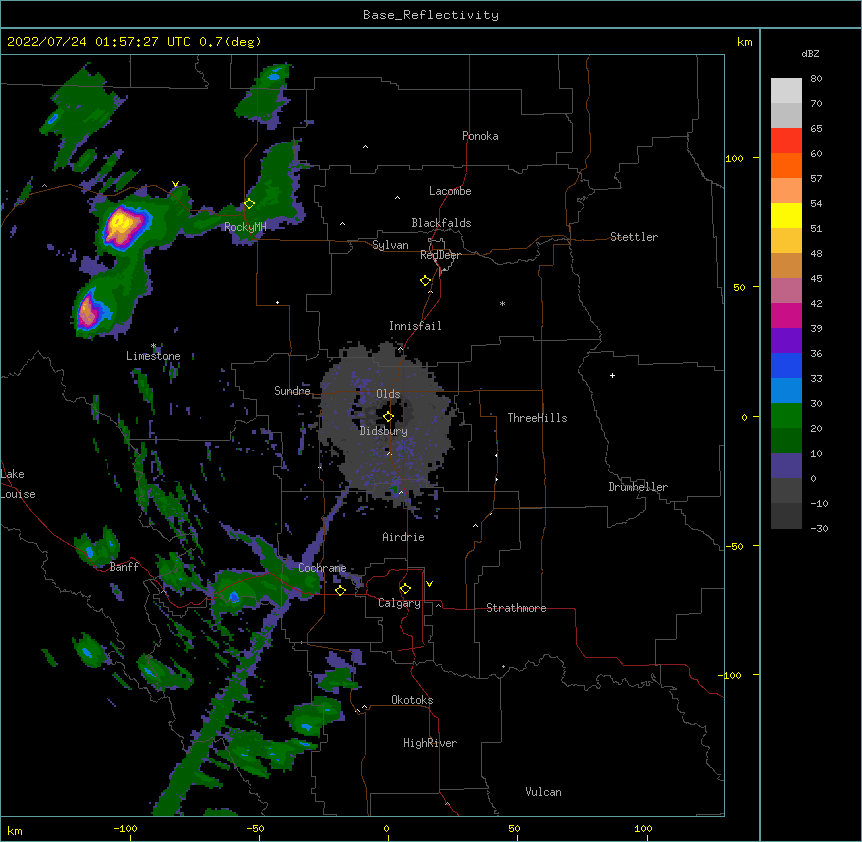Click the ThreeHills city label

(537, 418)
